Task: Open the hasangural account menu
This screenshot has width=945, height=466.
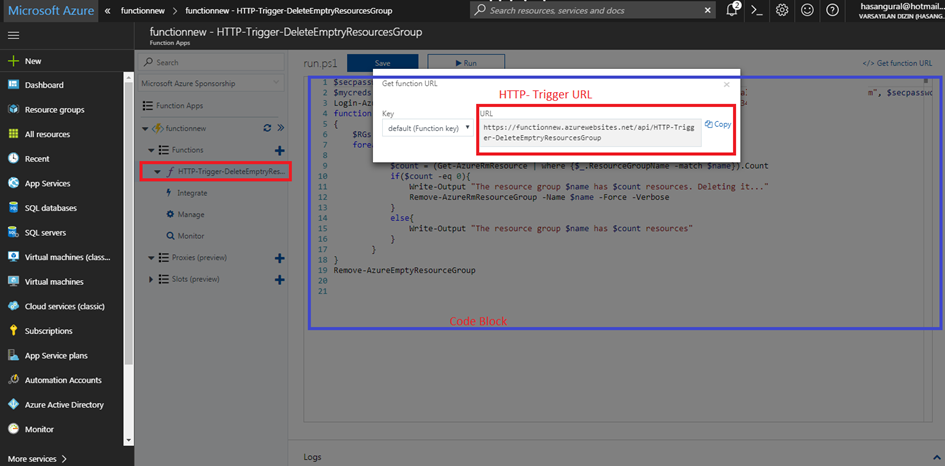Action: [900, 10]
